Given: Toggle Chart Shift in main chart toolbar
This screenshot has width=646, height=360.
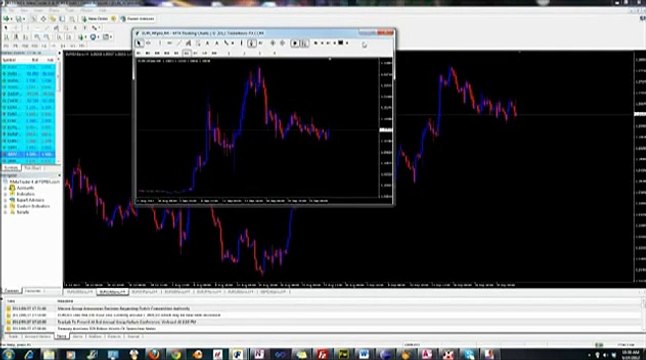Looking at the screenshot, I should coord(68,37).
